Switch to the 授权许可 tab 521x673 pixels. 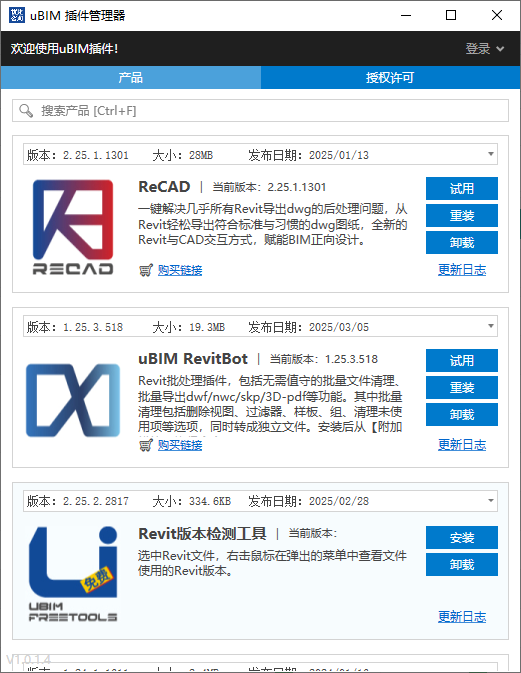pos(390,78)
